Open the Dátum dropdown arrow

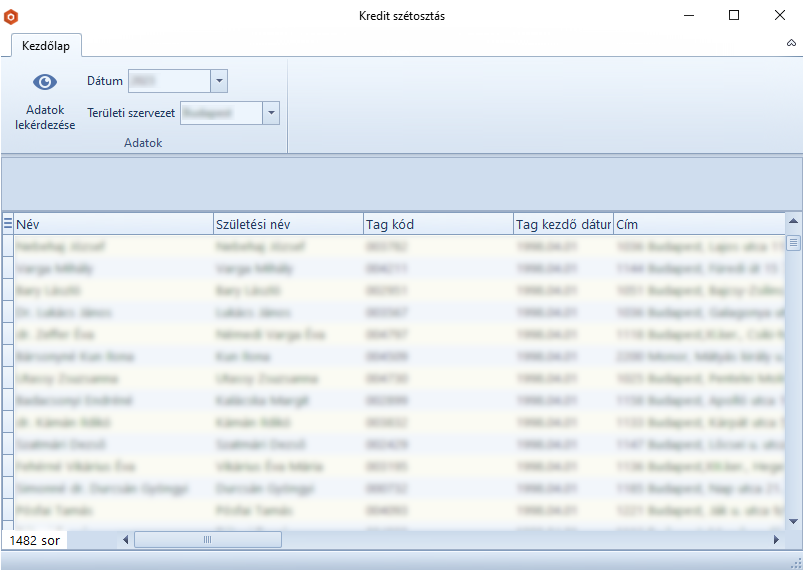(x=220, y=81)
